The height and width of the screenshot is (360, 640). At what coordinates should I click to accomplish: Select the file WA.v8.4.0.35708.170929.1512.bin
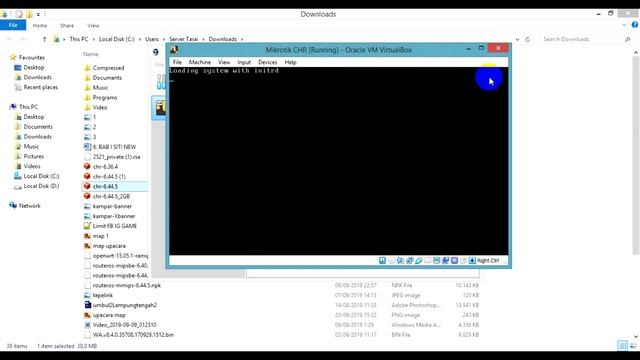coord(133,335)
